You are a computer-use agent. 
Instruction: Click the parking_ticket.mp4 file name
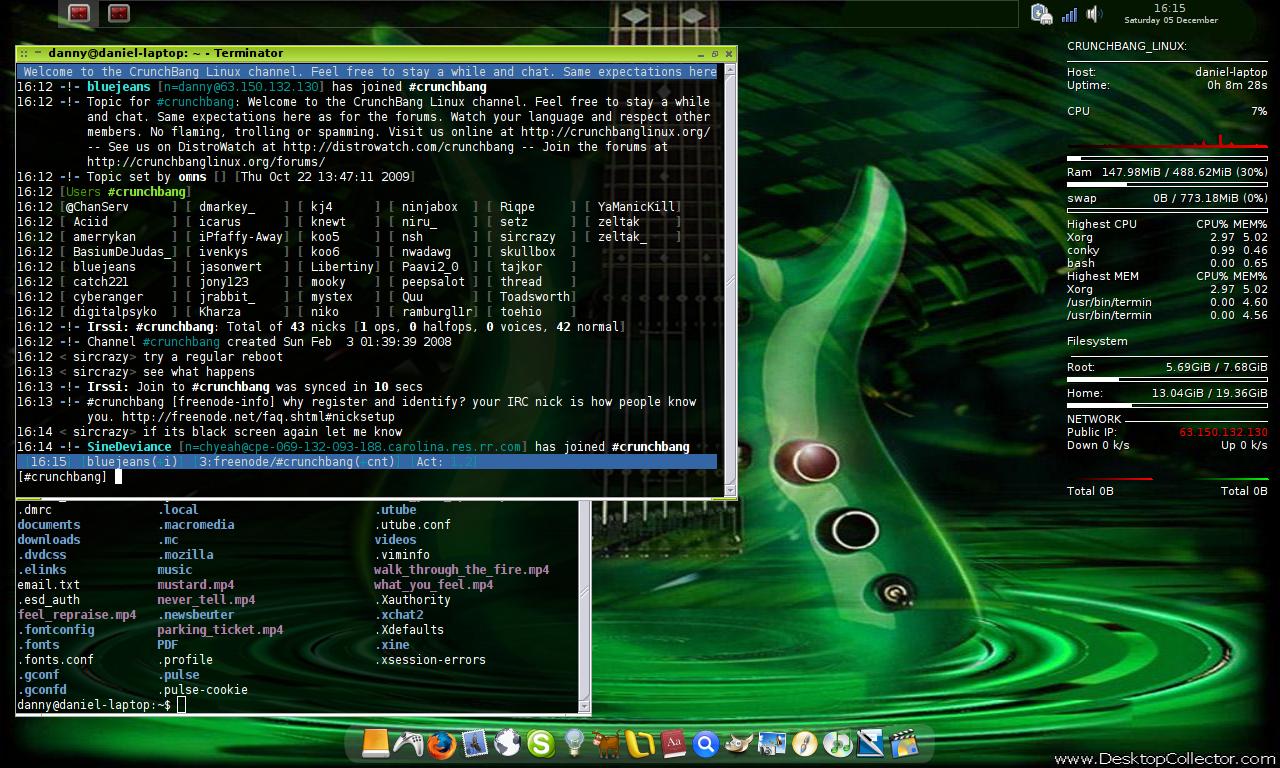[x=220, y=630]
